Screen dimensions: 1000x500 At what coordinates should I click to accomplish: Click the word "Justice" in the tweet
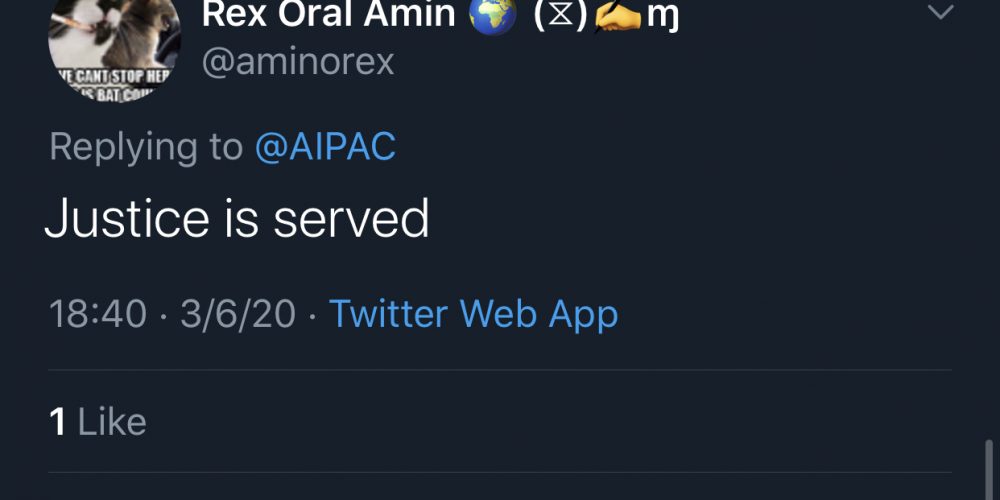pos(127,219)
